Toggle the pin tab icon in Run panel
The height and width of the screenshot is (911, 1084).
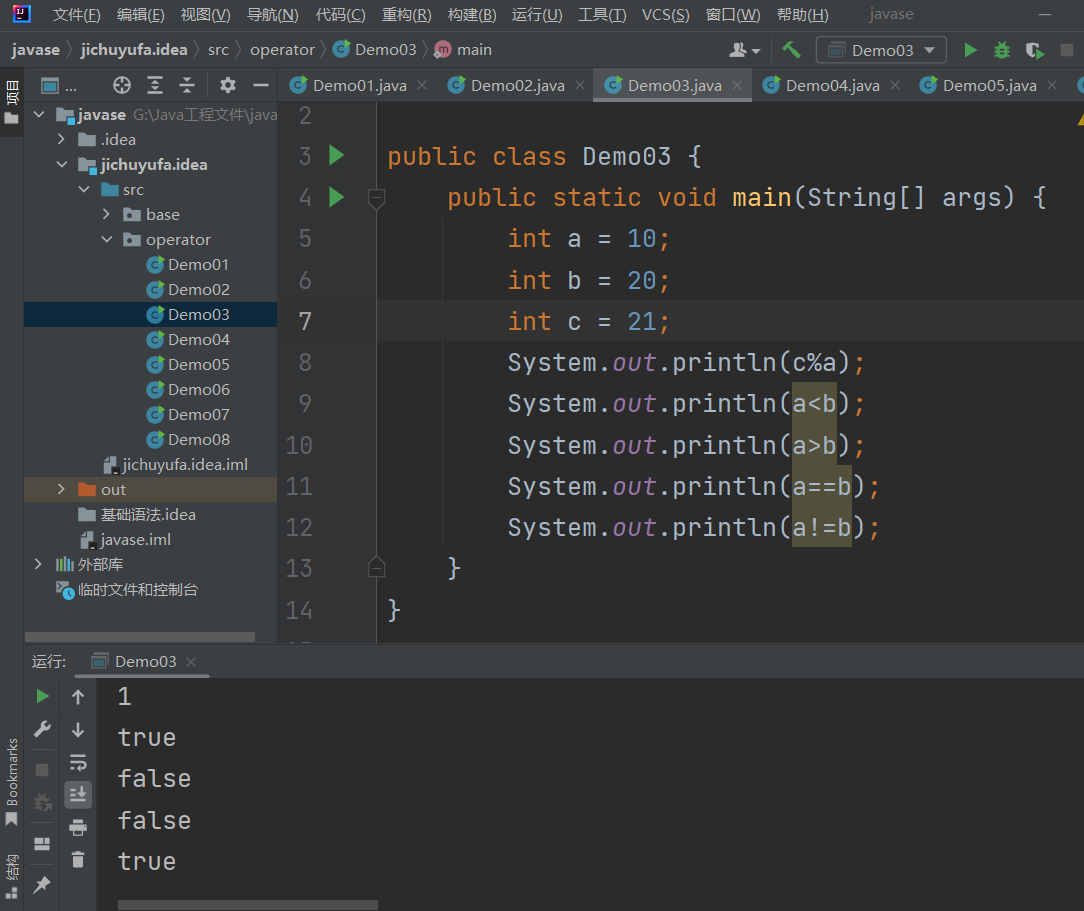(x=42, y=885)
